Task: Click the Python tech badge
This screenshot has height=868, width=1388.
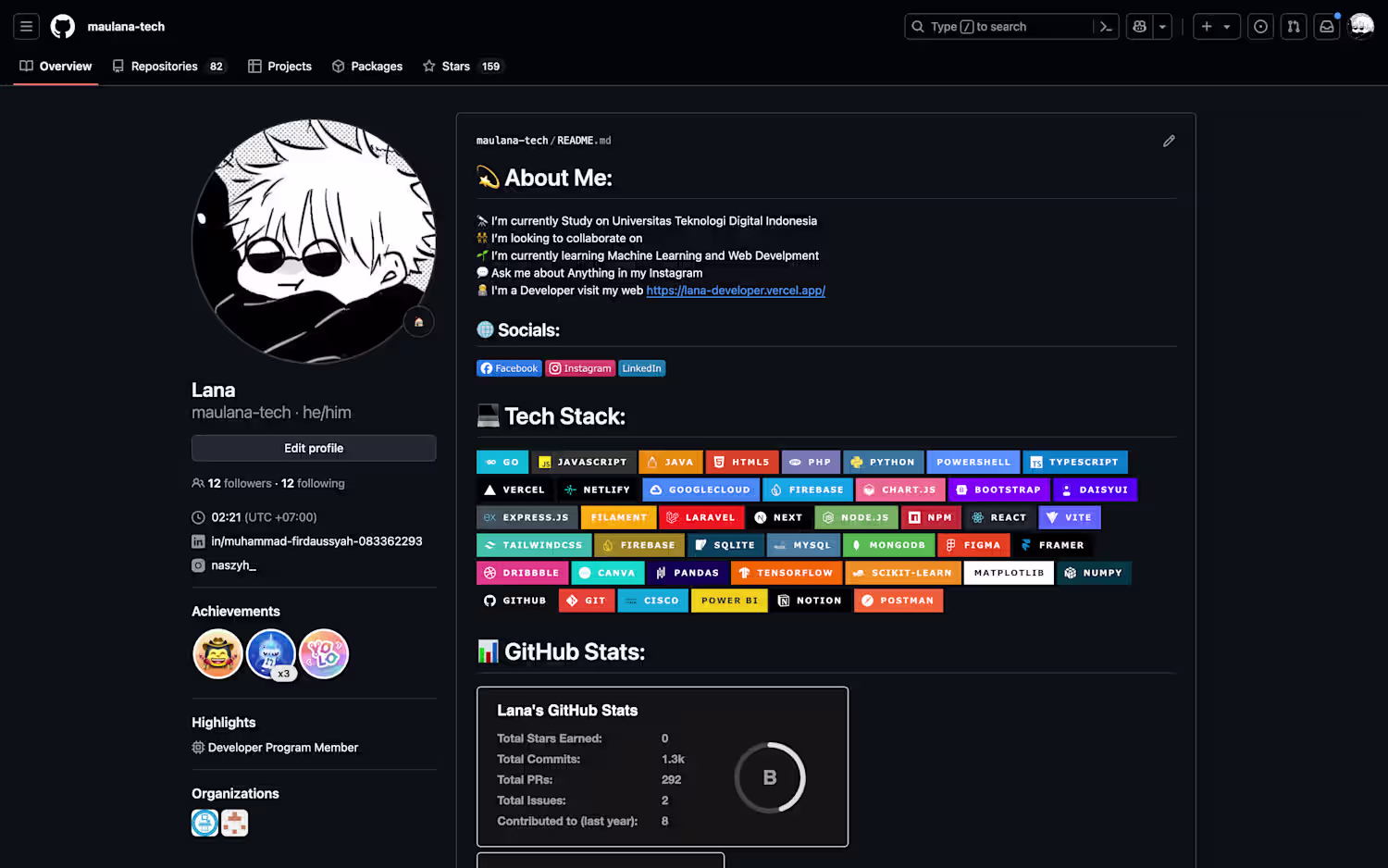Action: point(884,462)
